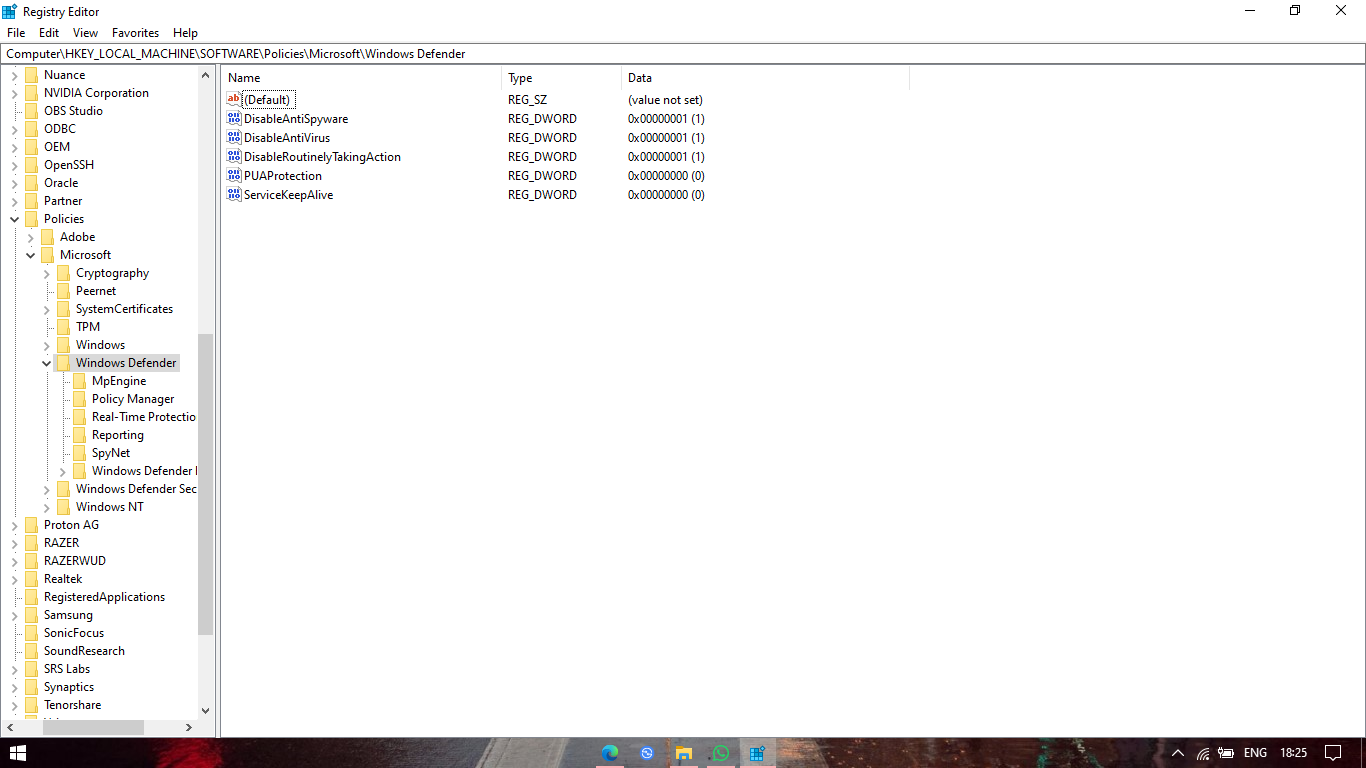Expand the Proton AG key
The width and height of the screenshot is (1366, 768).
(15, 525)
